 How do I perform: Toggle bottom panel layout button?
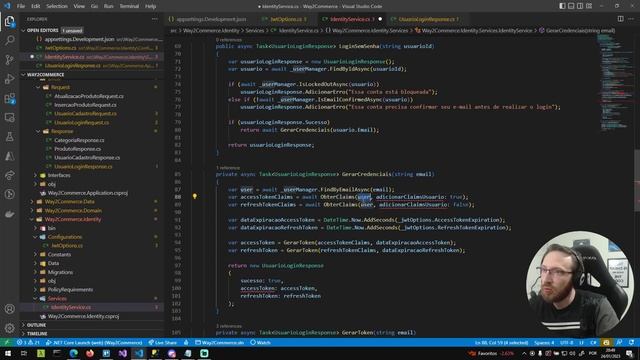tap(571, 6)
